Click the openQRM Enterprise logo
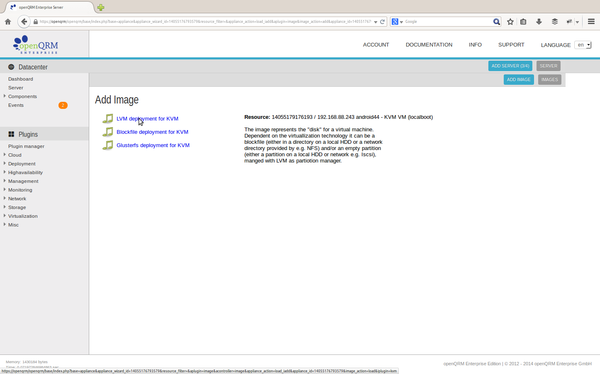The width and height of the screenshot is (600, 374). pyautogui.click(x=35, y=45)
